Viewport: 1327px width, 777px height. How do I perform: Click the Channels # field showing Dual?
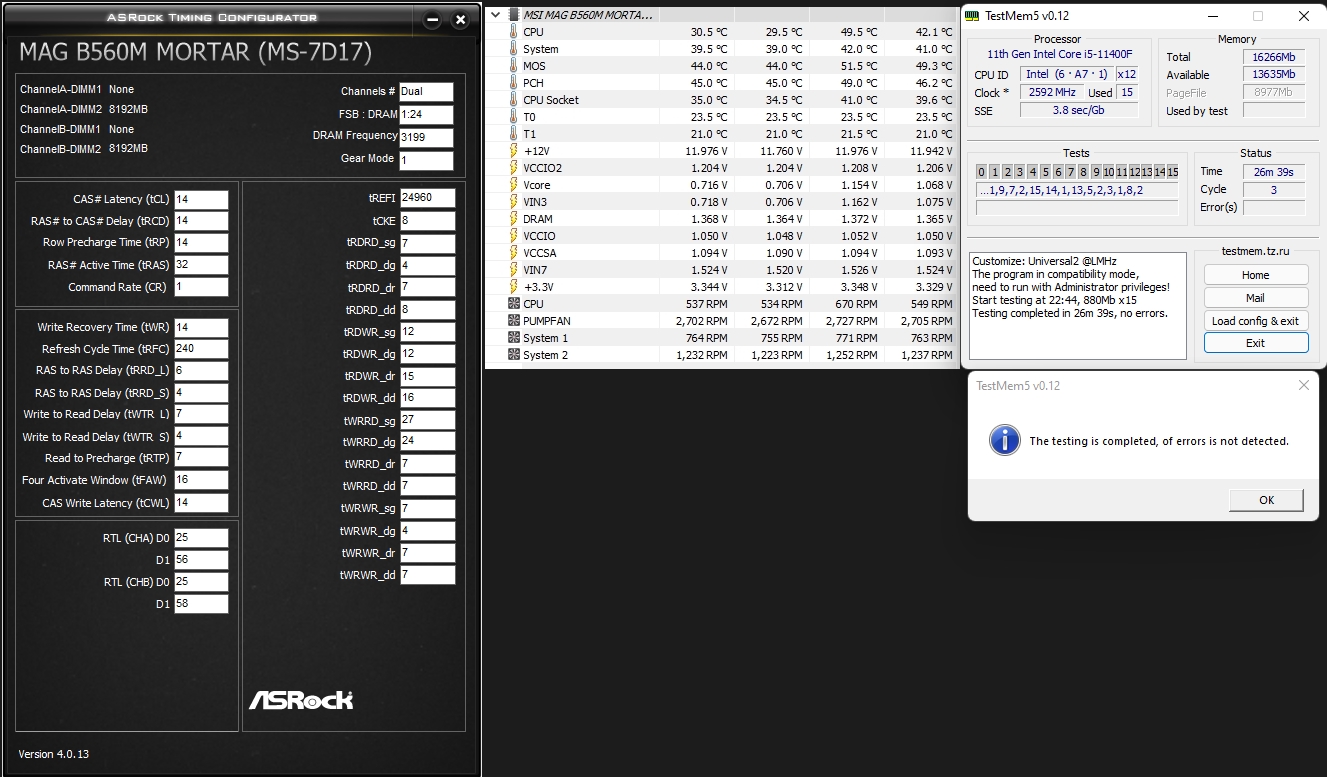pyautogui.click(x=426, y=92)
